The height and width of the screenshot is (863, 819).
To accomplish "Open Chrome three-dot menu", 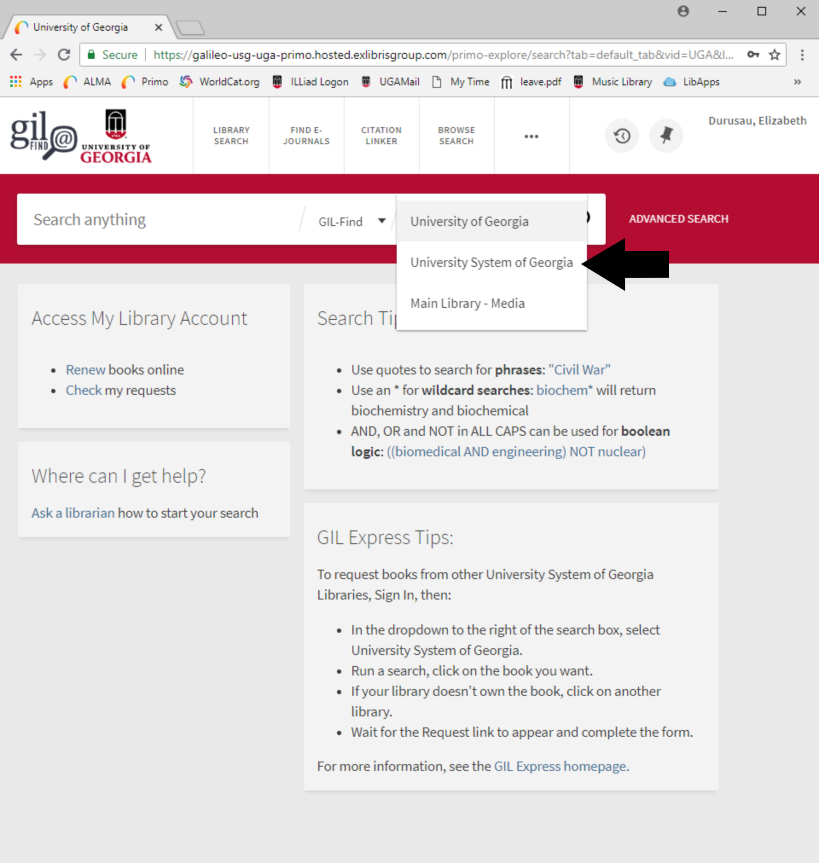I will (x=802, y=55).
